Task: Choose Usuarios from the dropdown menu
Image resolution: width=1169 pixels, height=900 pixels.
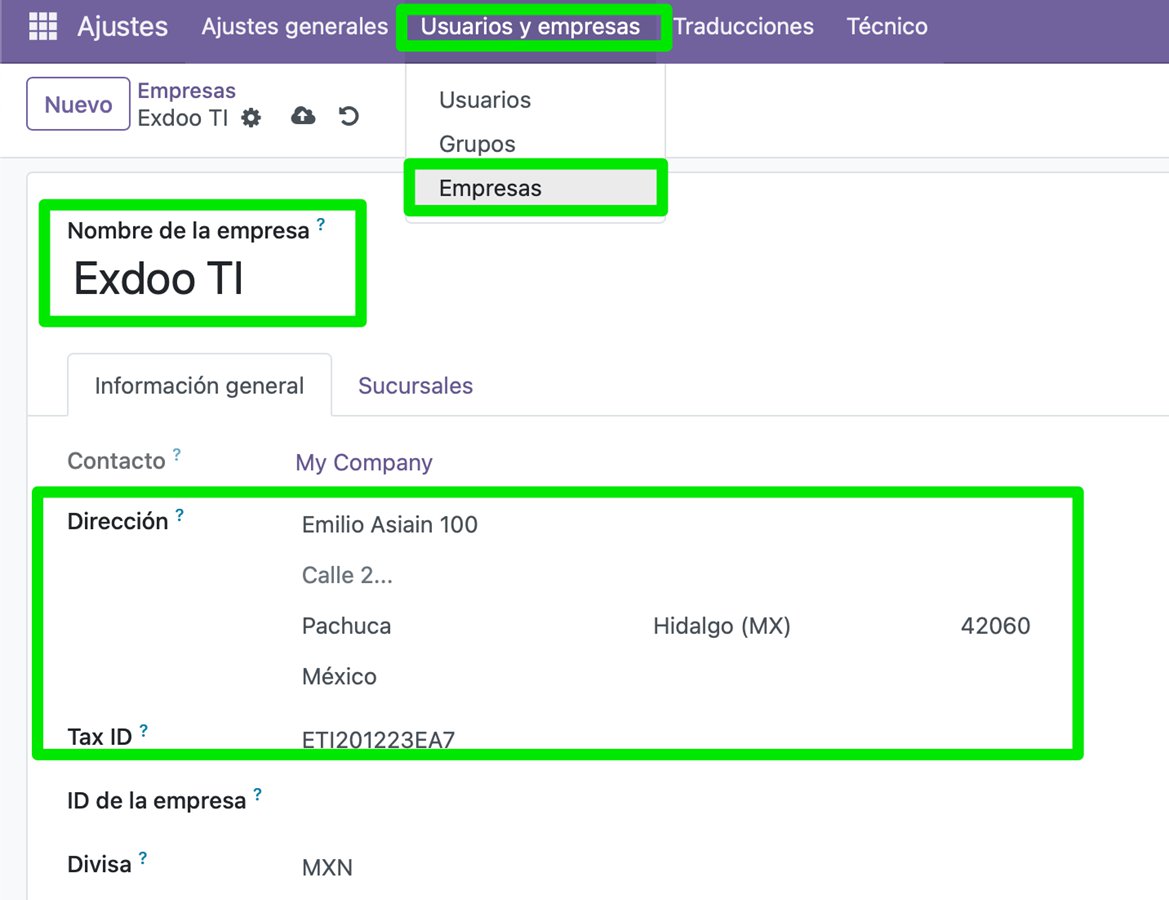Action: click(x=485, y=100)
